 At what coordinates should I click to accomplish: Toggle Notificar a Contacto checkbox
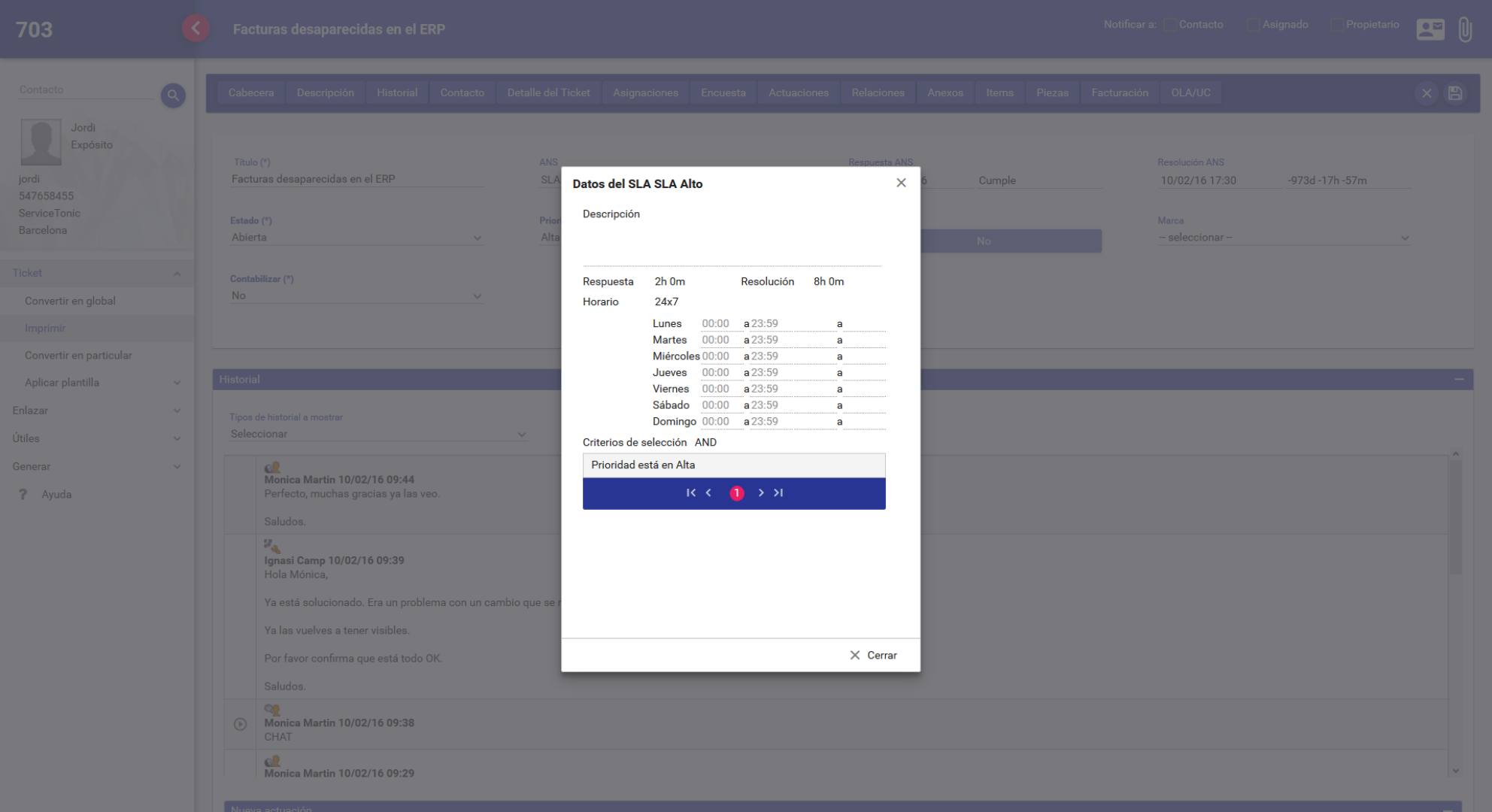tap(1170, 25)
